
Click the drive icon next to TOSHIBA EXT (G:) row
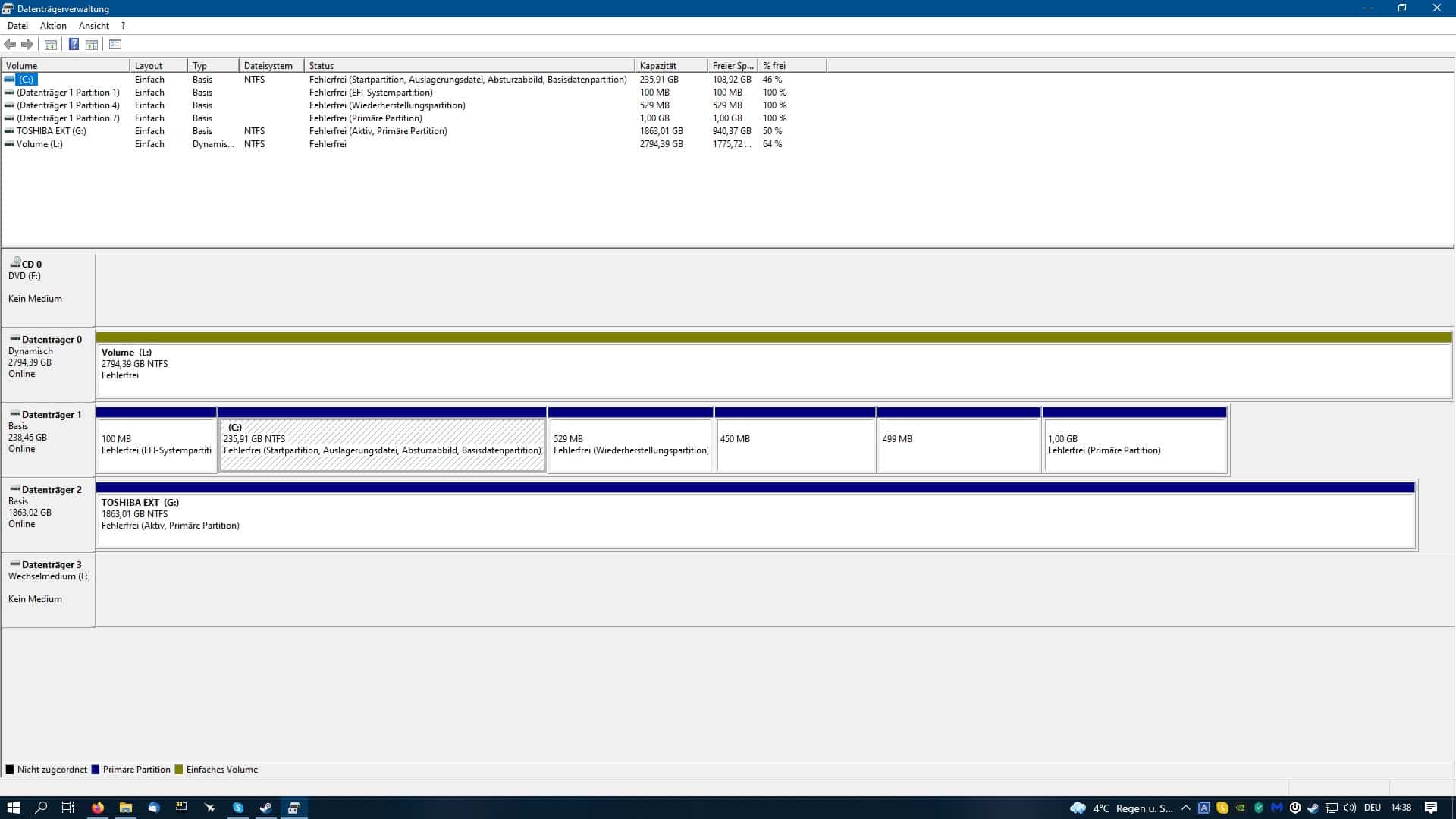coord(9,131)
